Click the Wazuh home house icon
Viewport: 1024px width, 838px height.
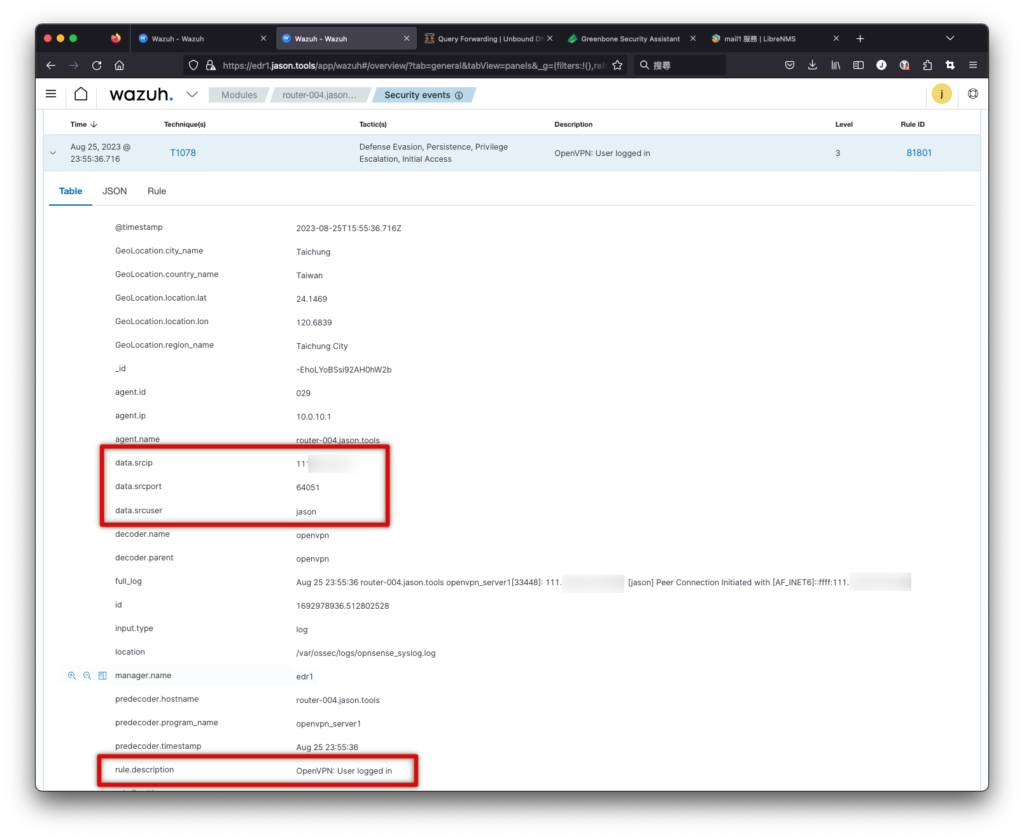tap(81, 94)
